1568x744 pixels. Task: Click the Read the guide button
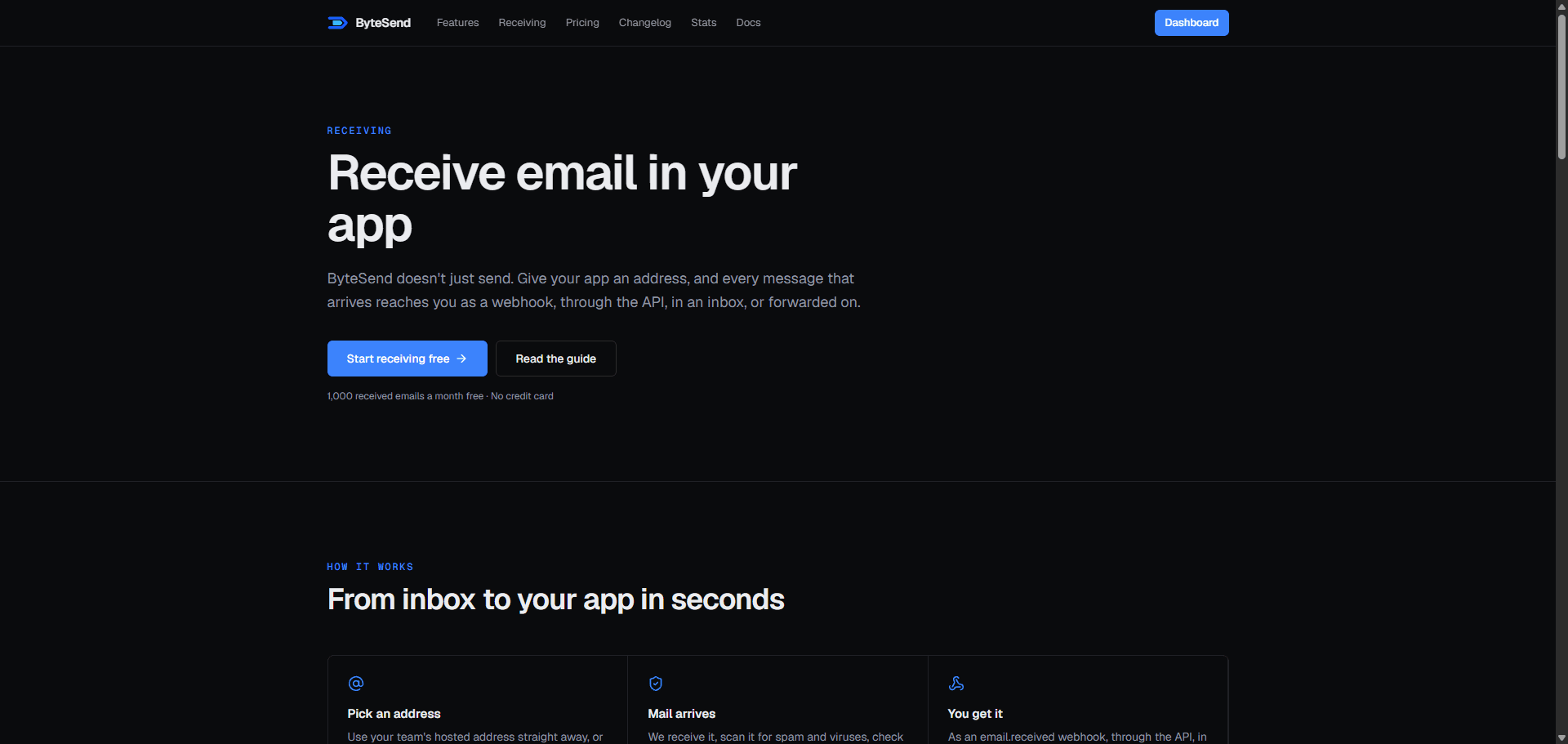[x=556, y=359]
